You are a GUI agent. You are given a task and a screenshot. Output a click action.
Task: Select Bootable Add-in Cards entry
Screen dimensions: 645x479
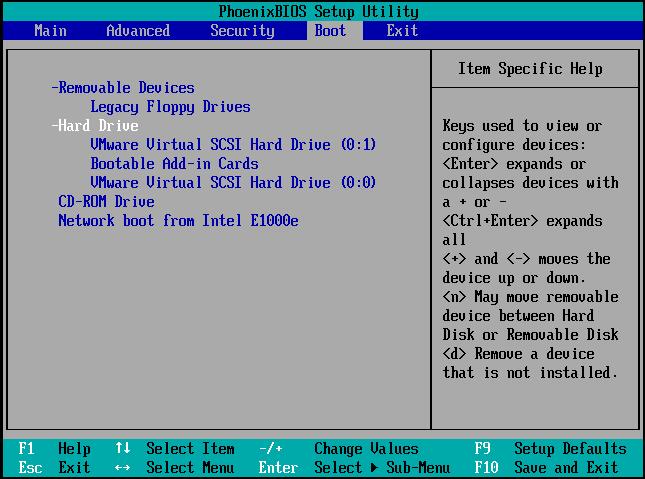(174, 164)
